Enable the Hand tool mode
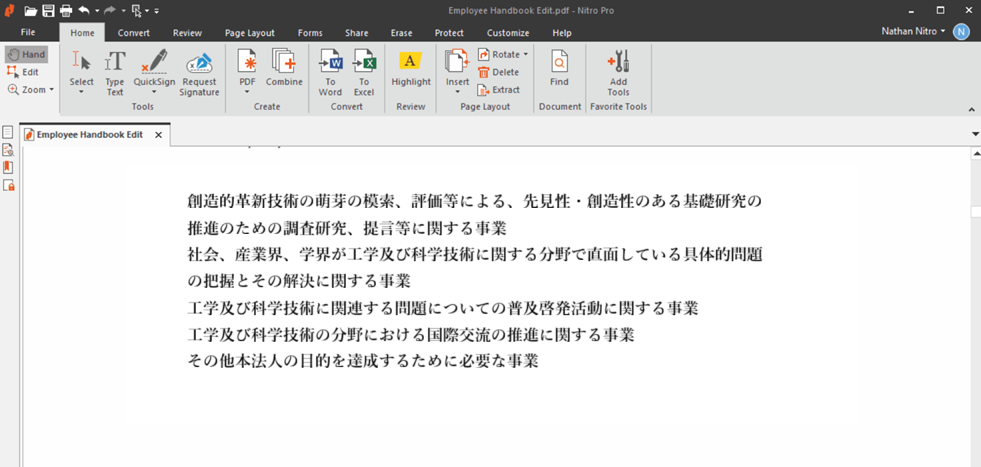 click(x=26, y=54)
